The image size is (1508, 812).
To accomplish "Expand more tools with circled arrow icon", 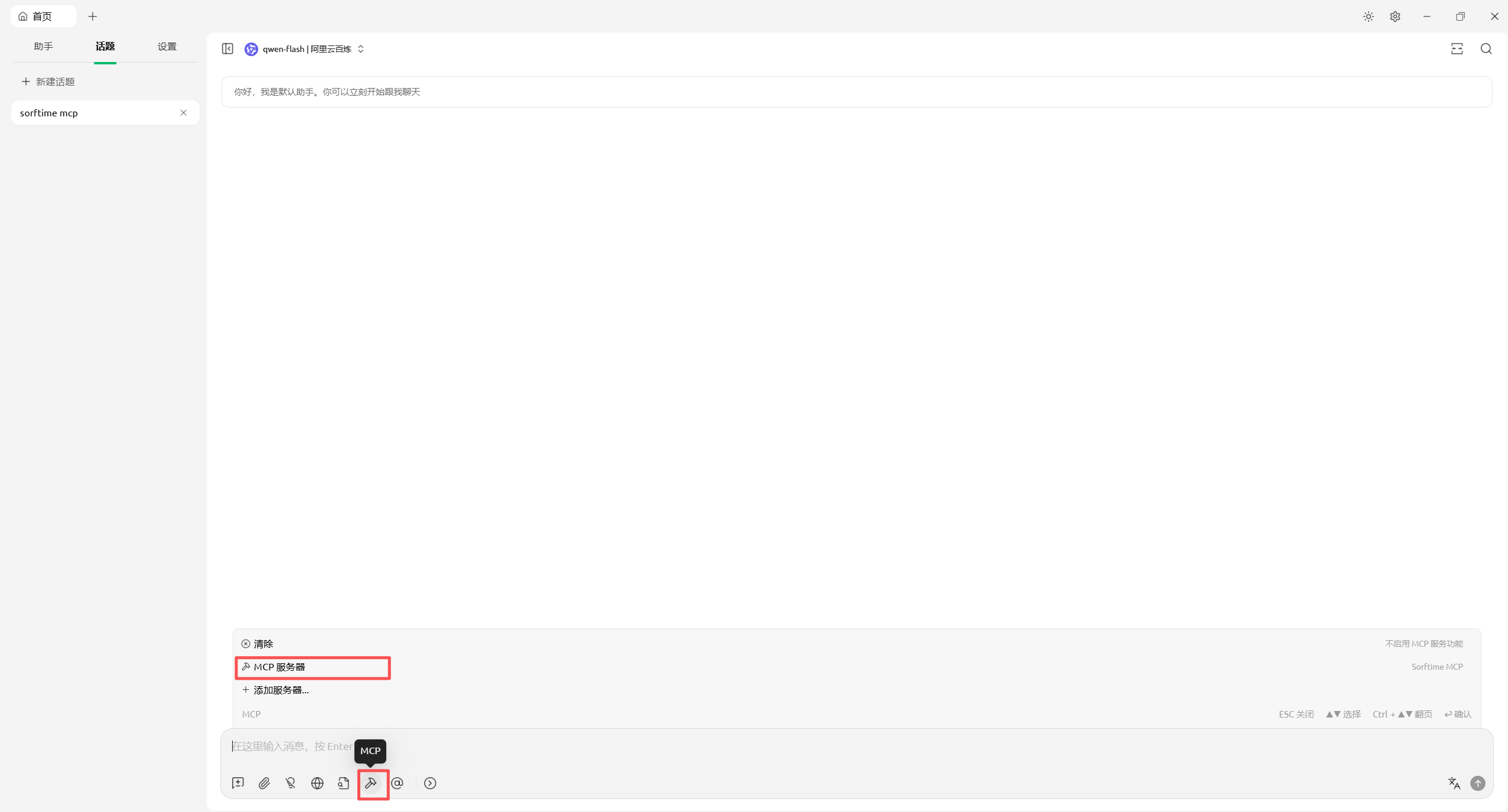I will pyautogui.click(x=430, y=783).
